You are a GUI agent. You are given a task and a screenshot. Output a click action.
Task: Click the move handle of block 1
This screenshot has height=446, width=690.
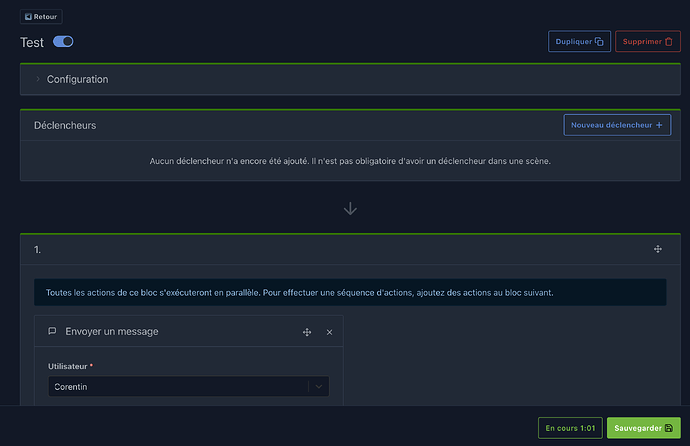pyautogui.click(x=657, y=249)
